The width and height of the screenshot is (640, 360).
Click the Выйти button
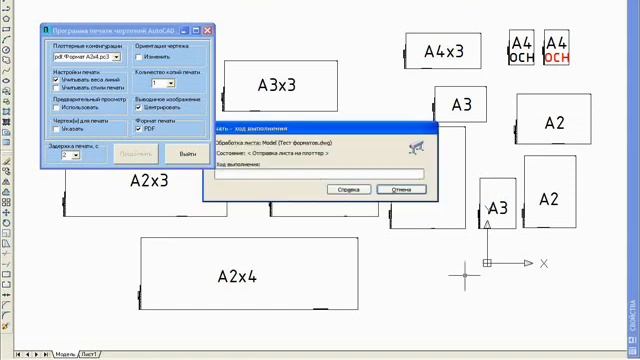click(x=187, y=154)
